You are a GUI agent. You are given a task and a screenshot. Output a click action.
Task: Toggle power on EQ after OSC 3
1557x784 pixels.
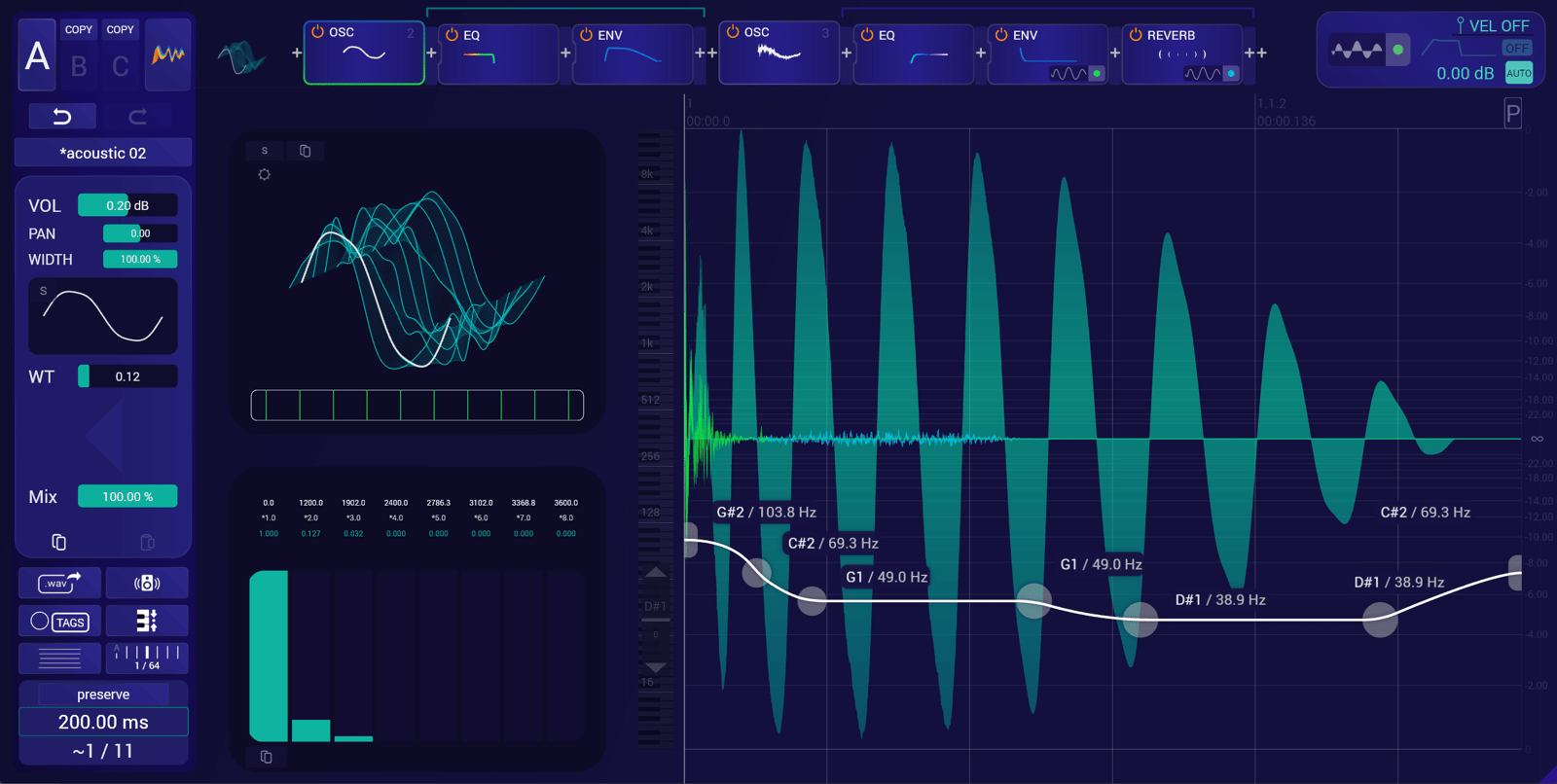point(867,35)
